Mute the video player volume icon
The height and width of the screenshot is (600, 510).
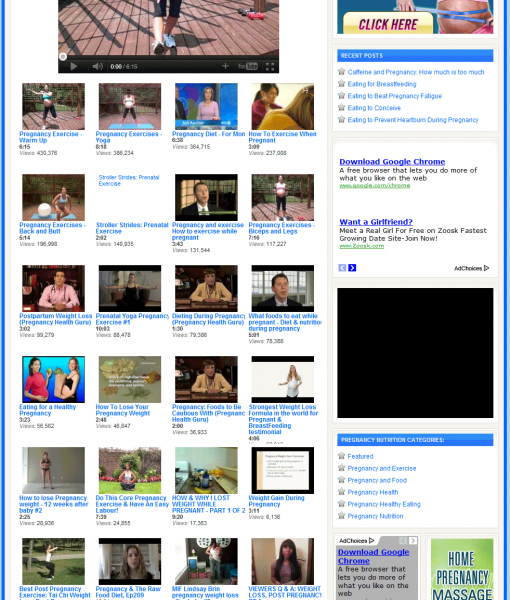tap(98, 67)
